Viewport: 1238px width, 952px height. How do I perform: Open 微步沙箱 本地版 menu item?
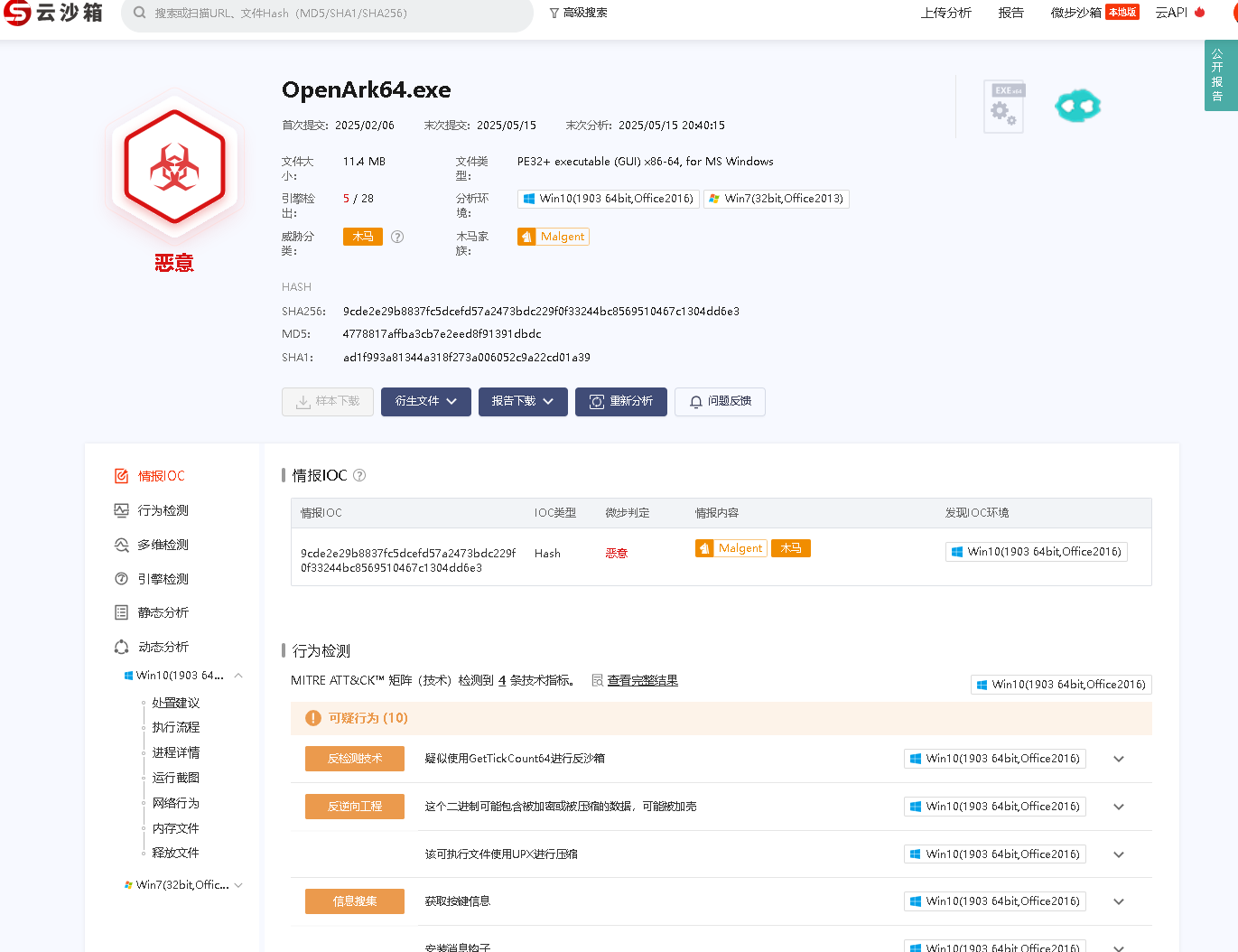(1094, 13)
